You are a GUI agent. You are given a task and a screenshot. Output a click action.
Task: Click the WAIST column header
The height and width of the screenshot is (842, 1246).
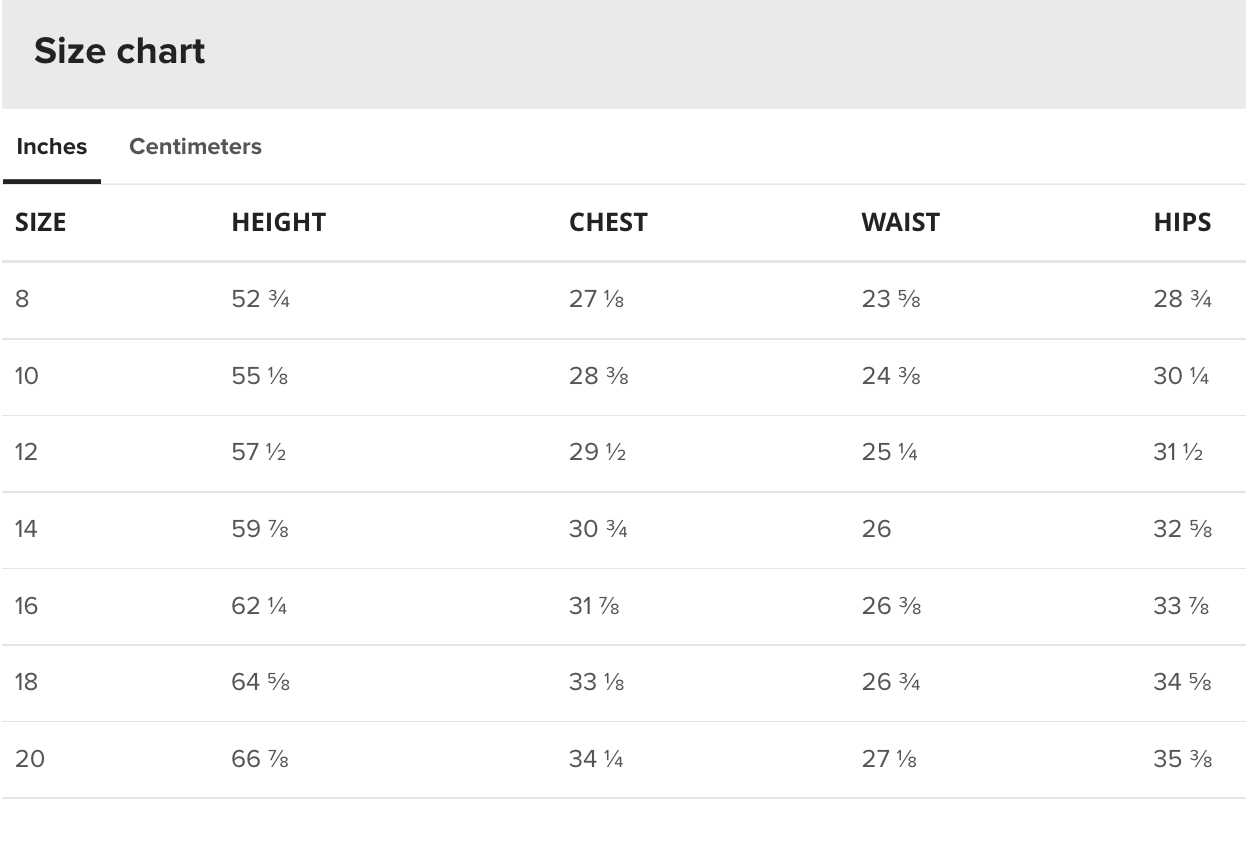point(900,222)
